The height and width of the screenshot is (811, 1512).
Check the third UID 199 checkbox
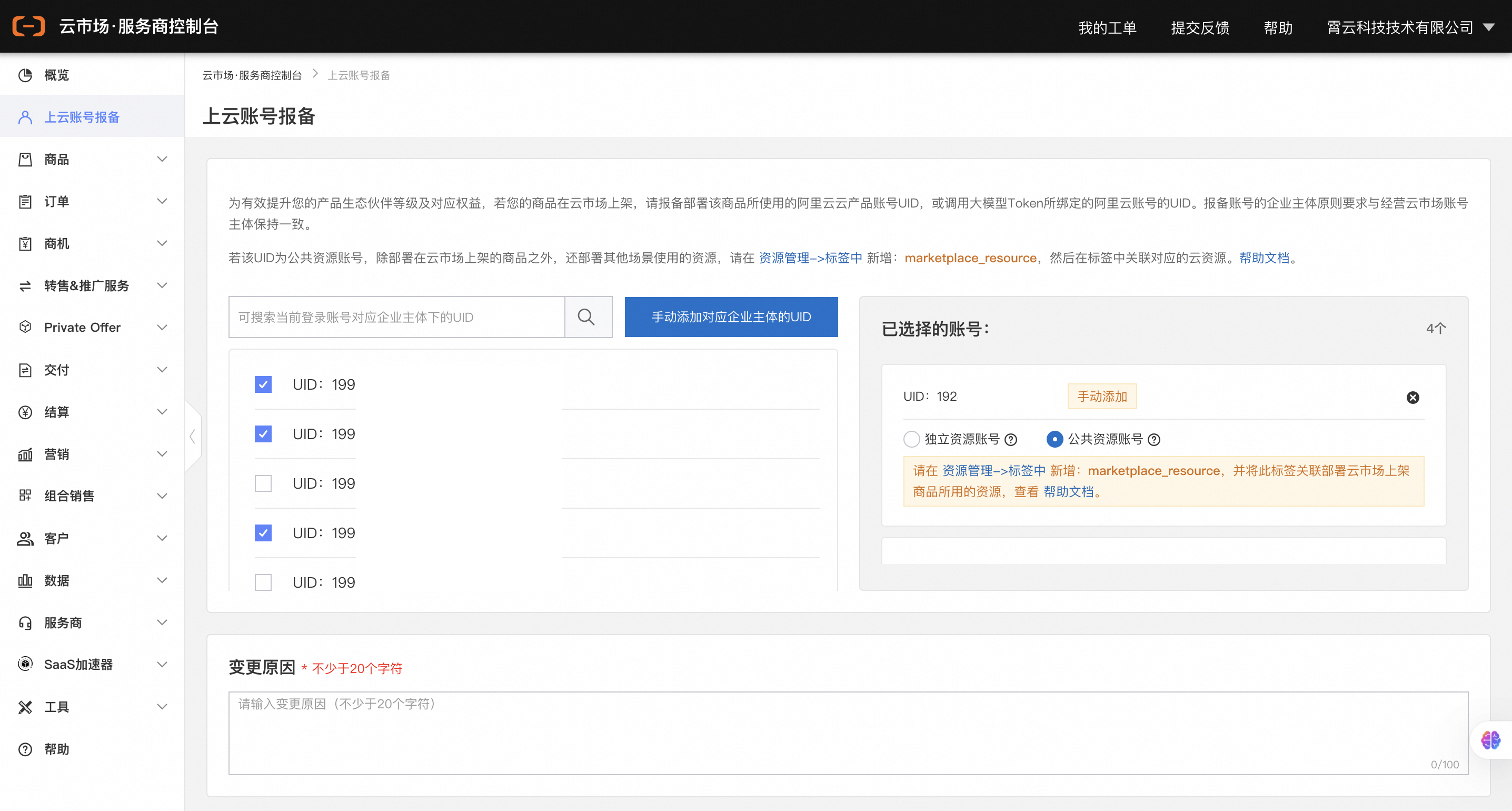click(x=263, y=483)
